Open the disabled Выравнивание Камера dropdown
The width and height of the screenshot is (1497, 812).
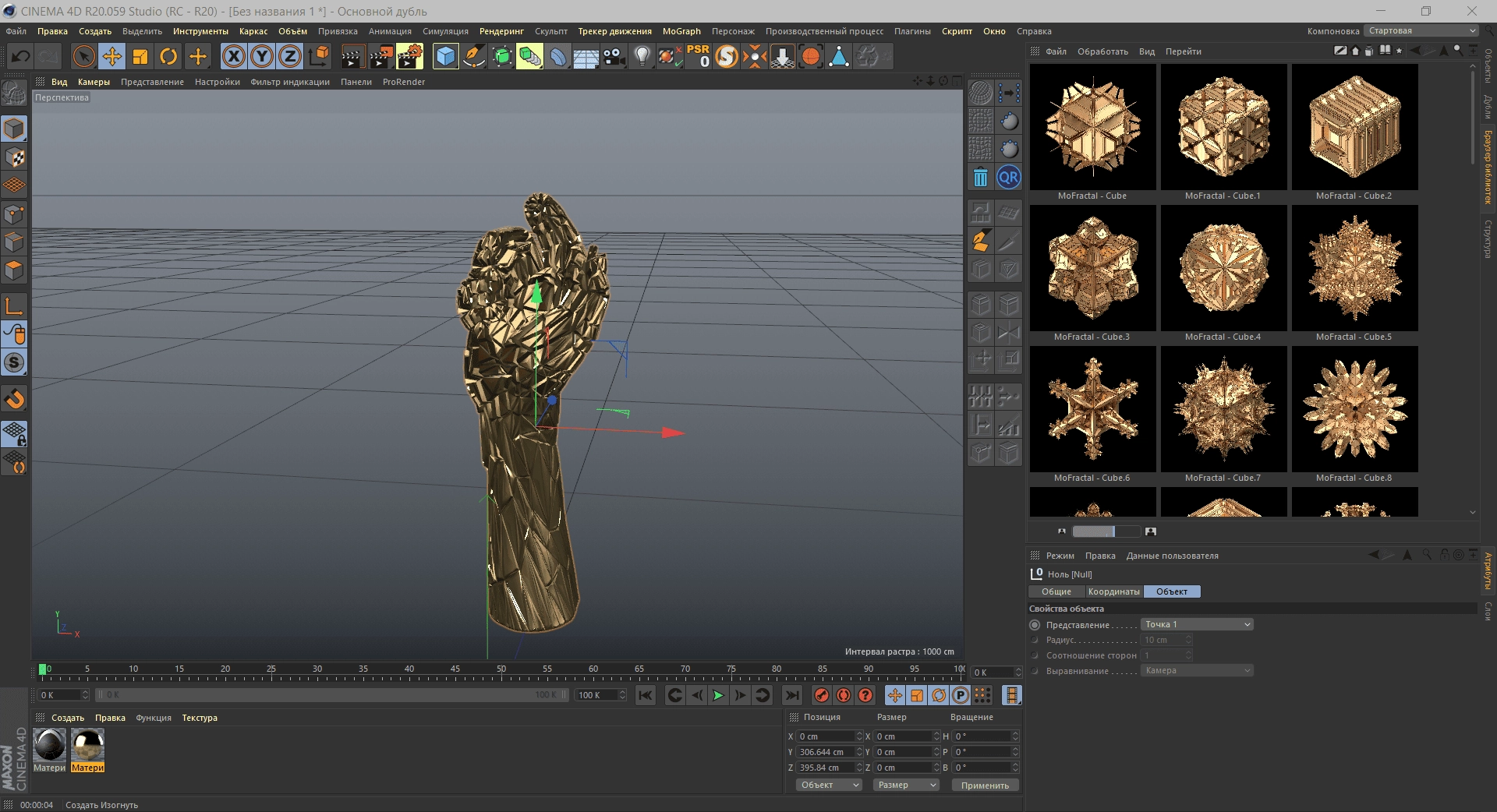click(1197, 670)
